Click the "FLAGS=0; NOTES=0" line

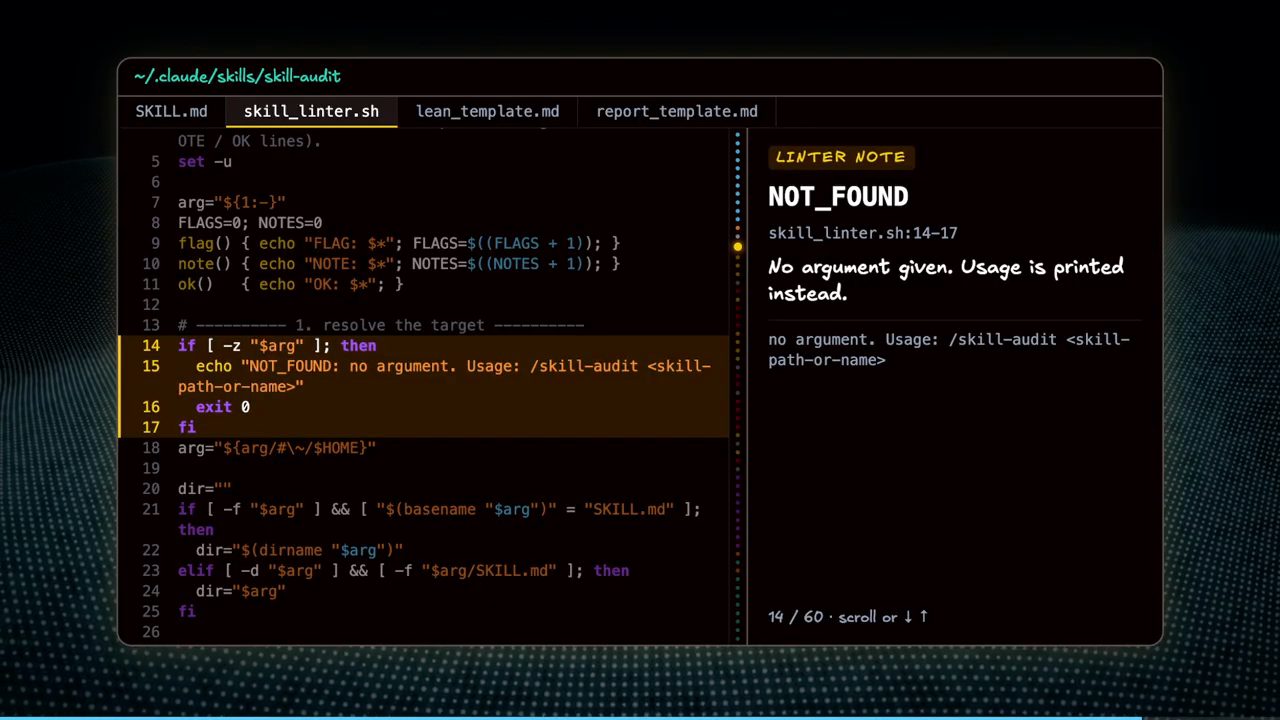(x=250, y=223)
